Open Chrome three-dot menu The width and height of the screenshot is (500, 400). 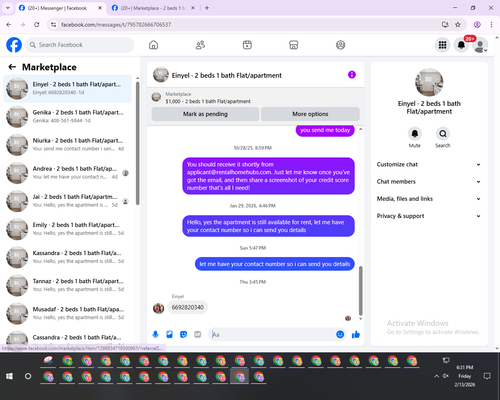491,24
